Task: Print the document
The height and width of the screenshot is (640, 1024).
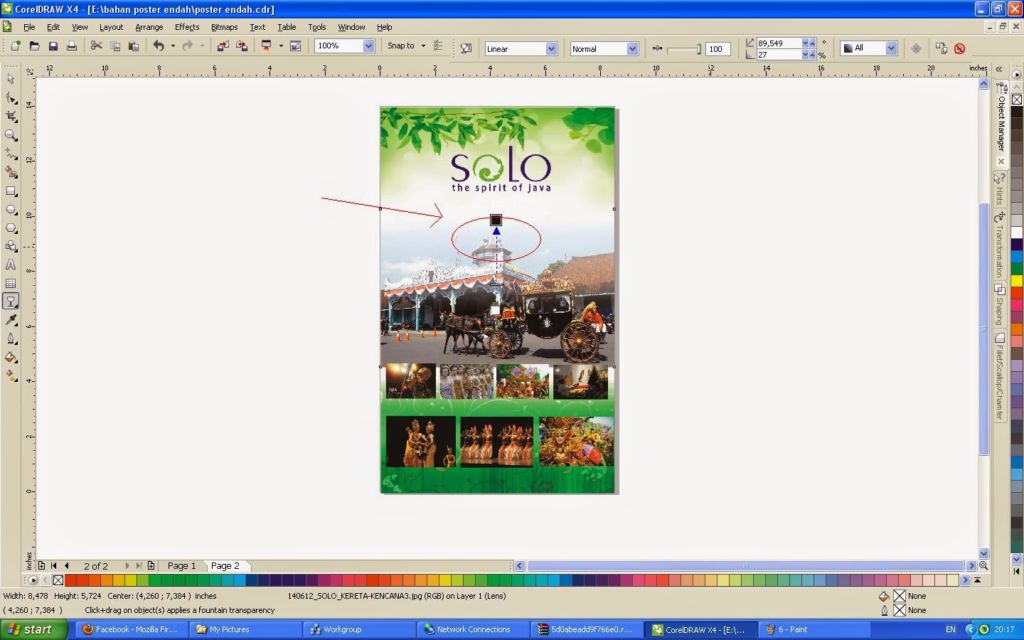Action: click(72, 46)
